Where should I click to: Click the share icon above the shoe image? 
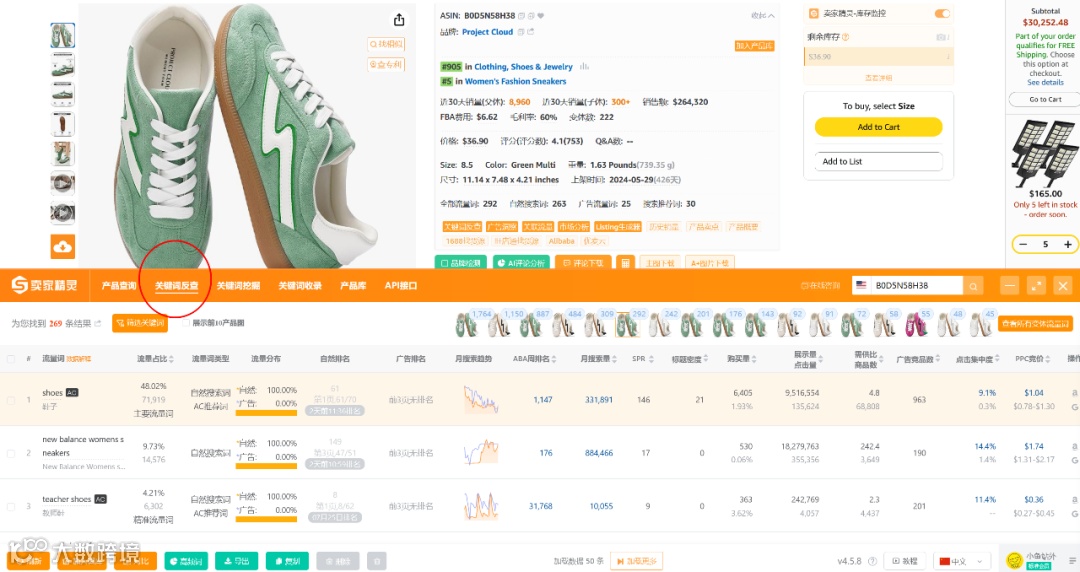(399, 20)
